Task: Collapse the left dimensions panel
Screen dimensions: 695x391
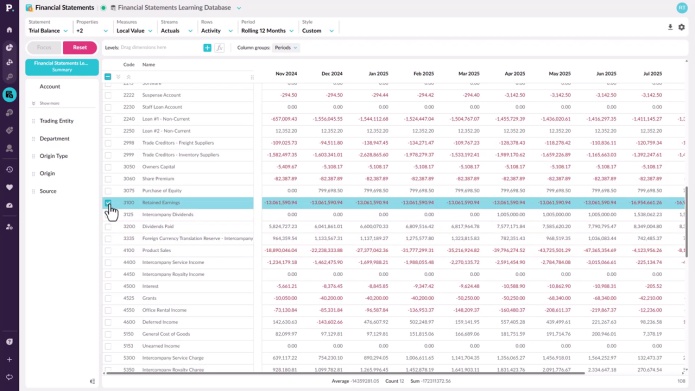Action: pos(92,381)
